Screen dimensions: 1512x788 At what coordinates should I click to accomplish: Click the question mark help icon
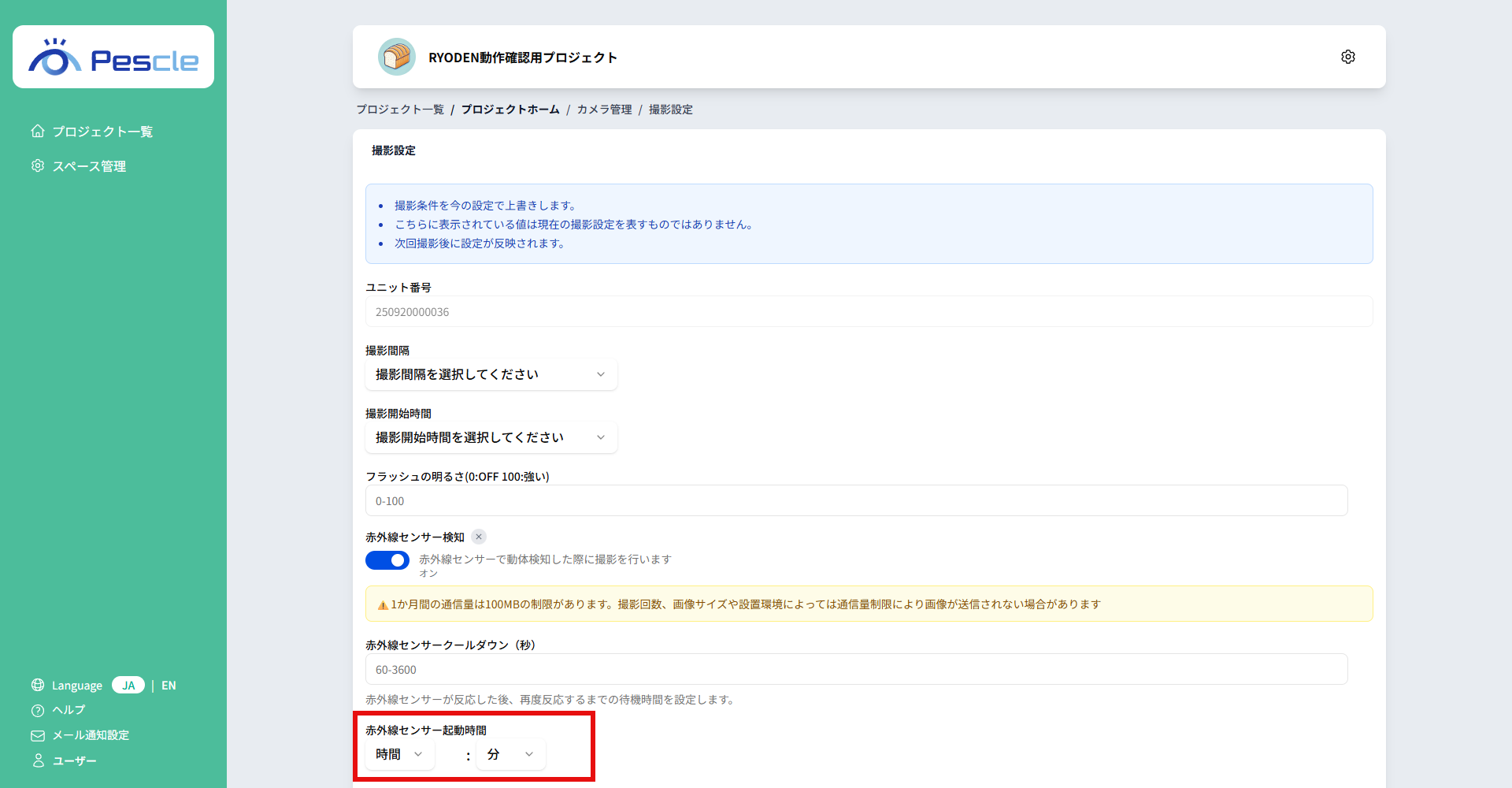[38, 710]
